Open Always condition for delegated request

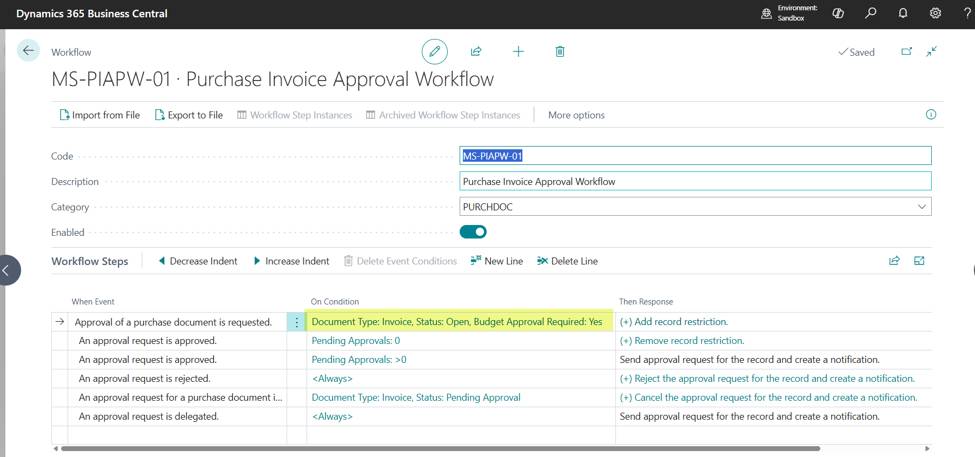332,417
